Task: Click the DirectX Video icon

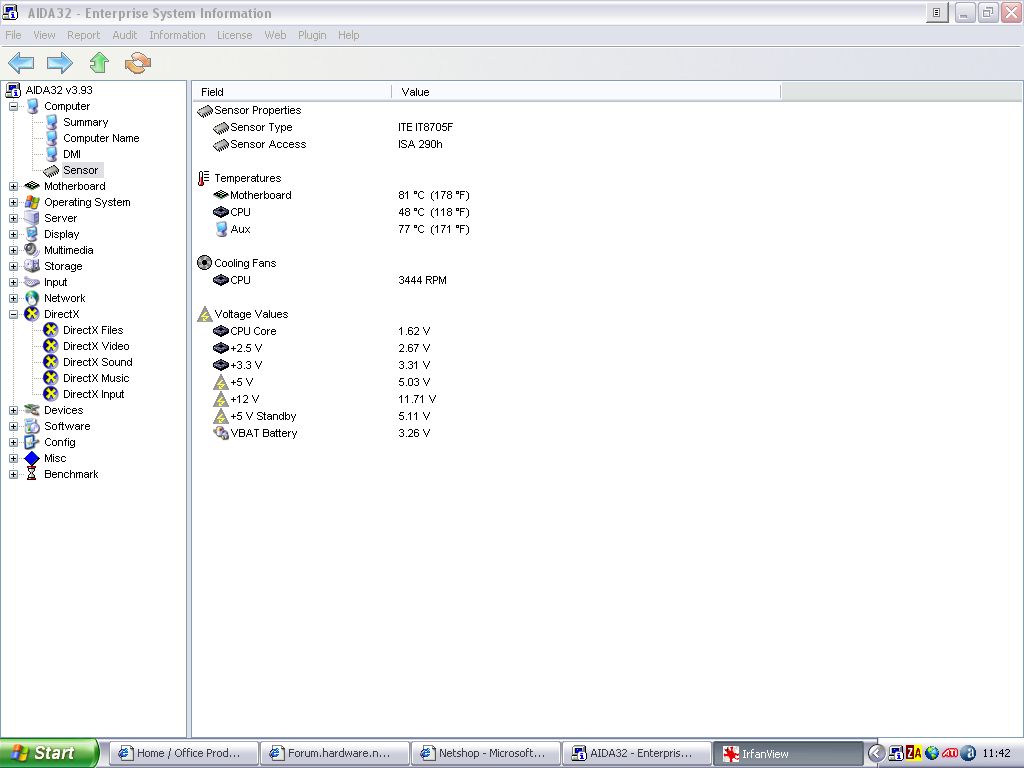Action: tap(51, 346)
